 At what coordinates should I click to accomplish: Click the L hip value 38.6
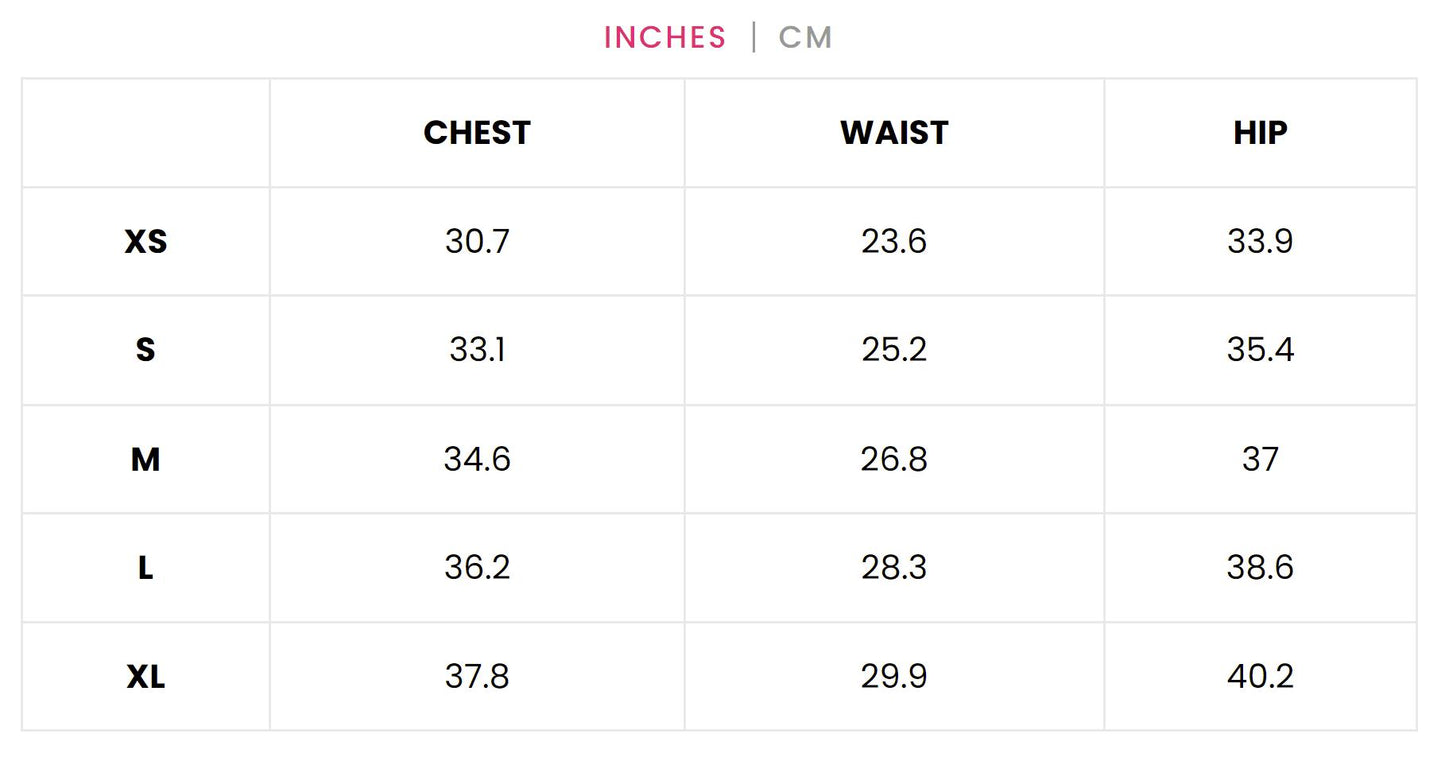click(x=1260, y=568)
